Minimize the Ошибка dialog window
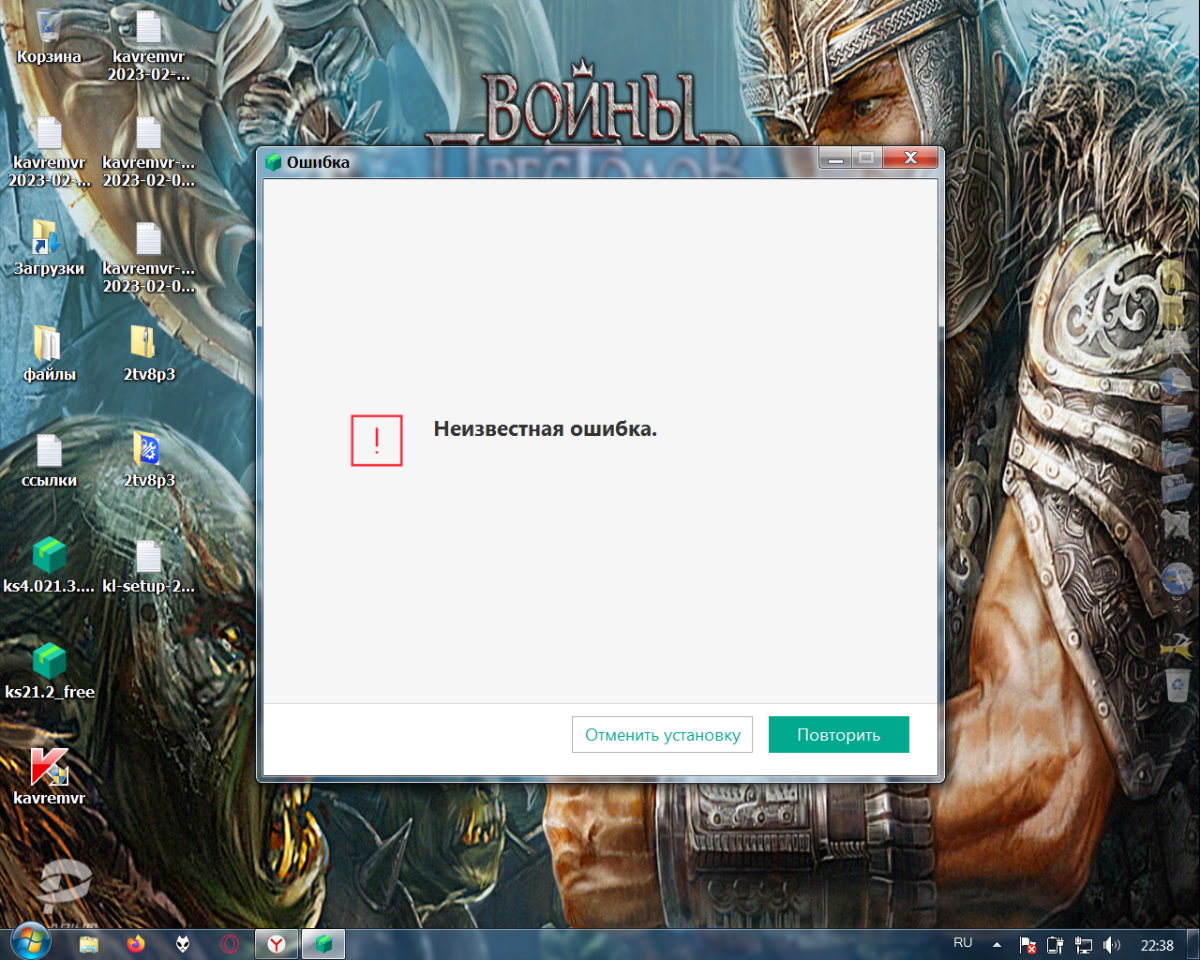Viewport: 1200px width, 960px height. point(835,158)
